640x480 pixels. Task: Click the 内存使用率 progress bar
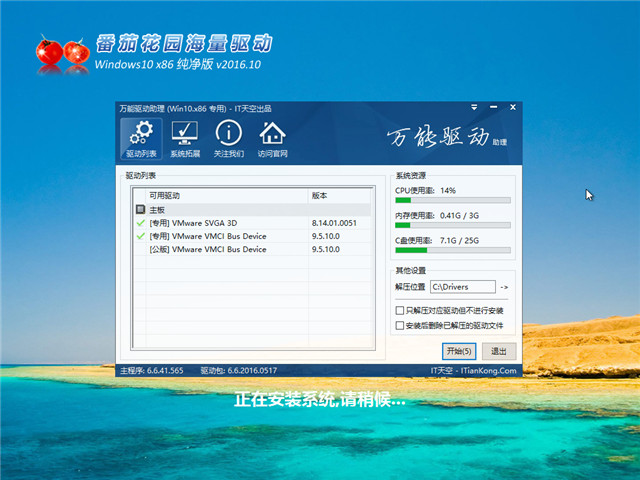(x=453, y=225)
